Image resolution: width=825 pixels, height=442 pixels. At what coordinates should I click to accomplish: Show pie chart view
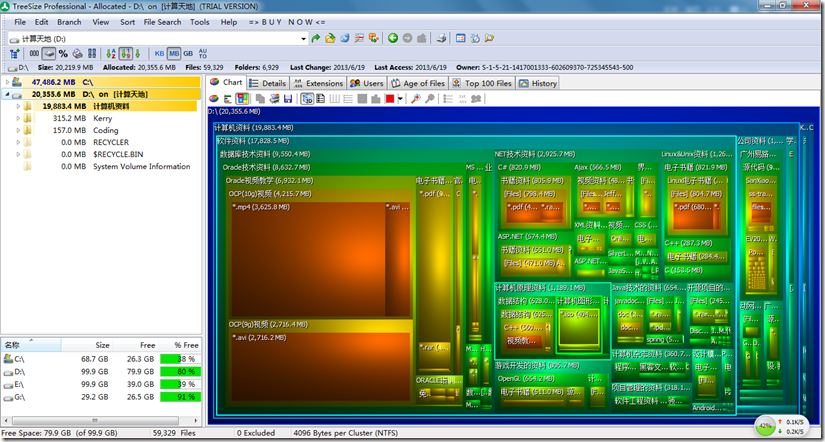coord(214,98)
